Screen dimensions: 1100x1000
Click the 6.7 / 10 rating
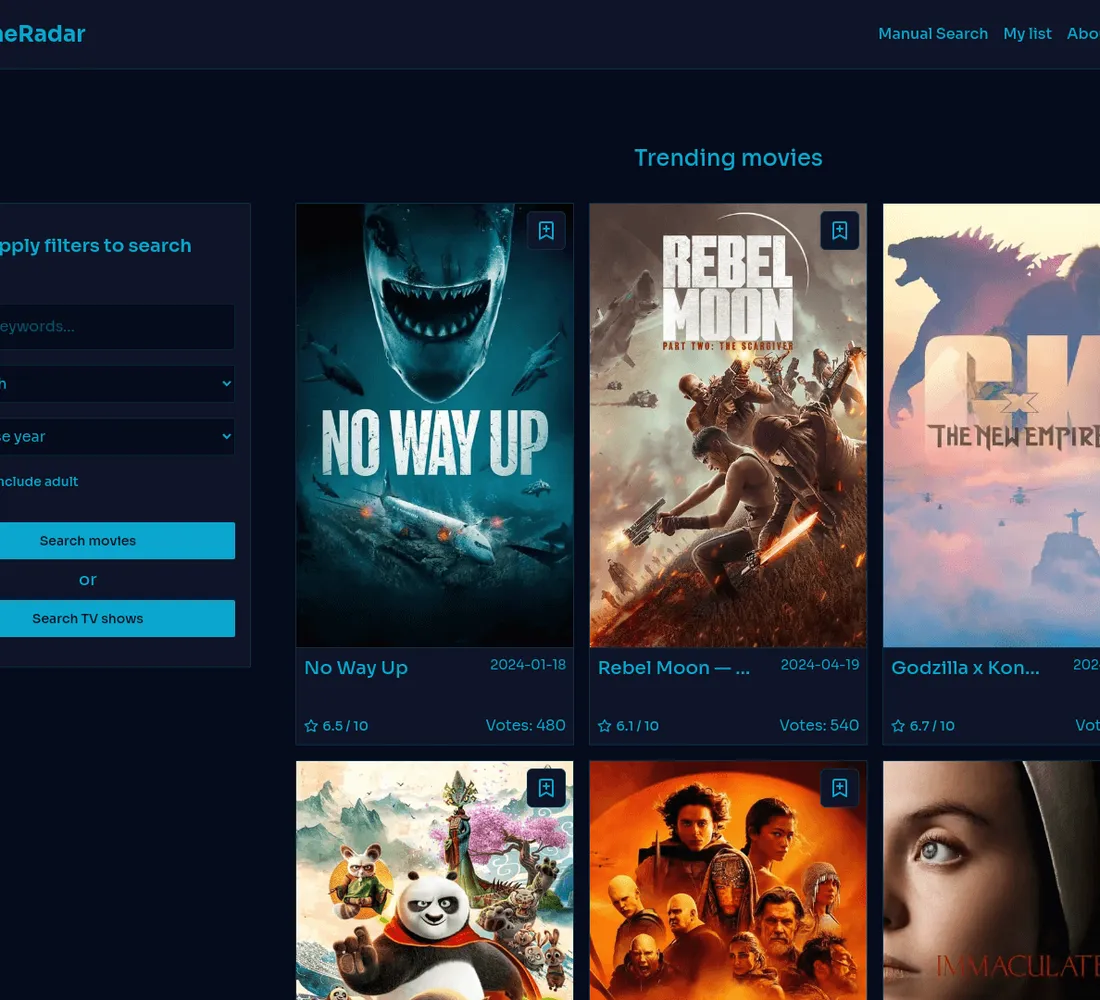click(932, 726)
